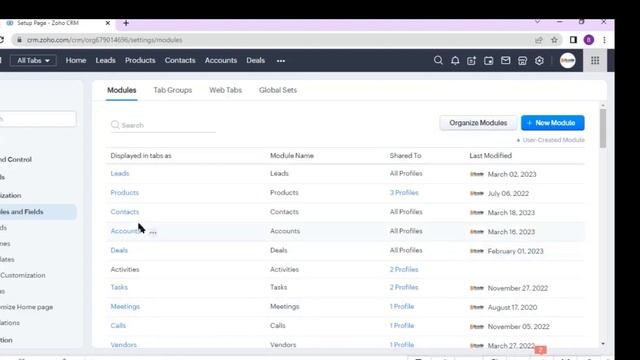
Task: Open Customize Home page in sidebar
Action: (x=27, y=307)
